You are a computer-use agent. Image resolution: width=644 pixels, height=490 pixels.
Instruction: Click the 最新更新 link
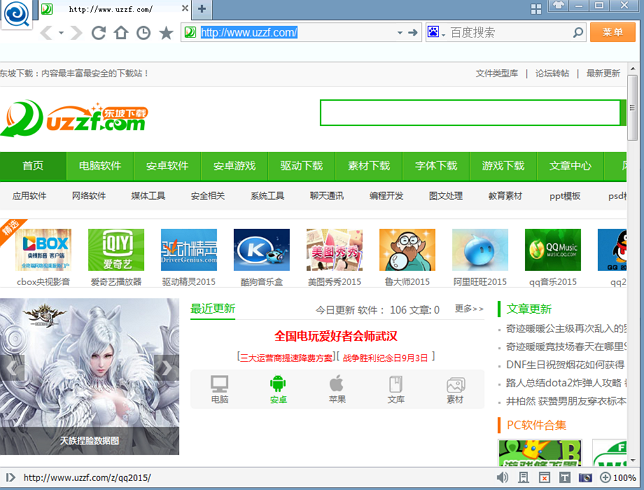tap(603, 73)
